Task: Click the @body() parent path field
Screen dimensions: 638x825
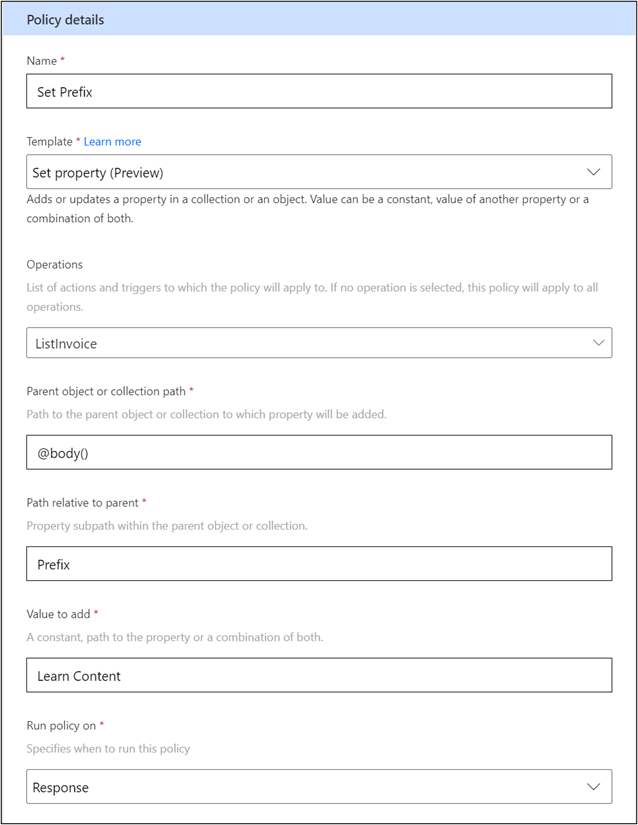Action: (319, 452)
